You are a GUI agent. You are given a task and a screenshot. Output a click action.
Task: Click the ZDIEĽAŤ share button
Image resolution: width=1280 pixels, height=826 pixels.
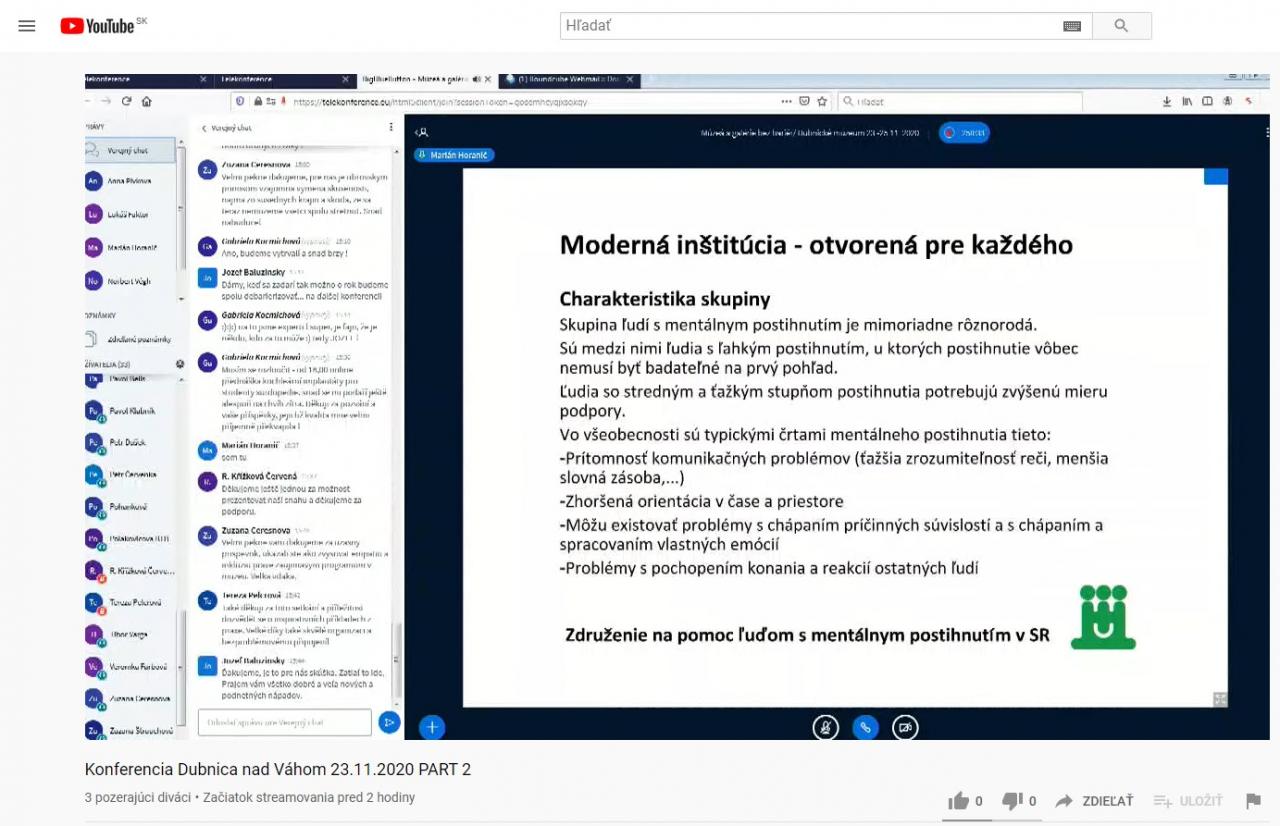(1095, 801)
